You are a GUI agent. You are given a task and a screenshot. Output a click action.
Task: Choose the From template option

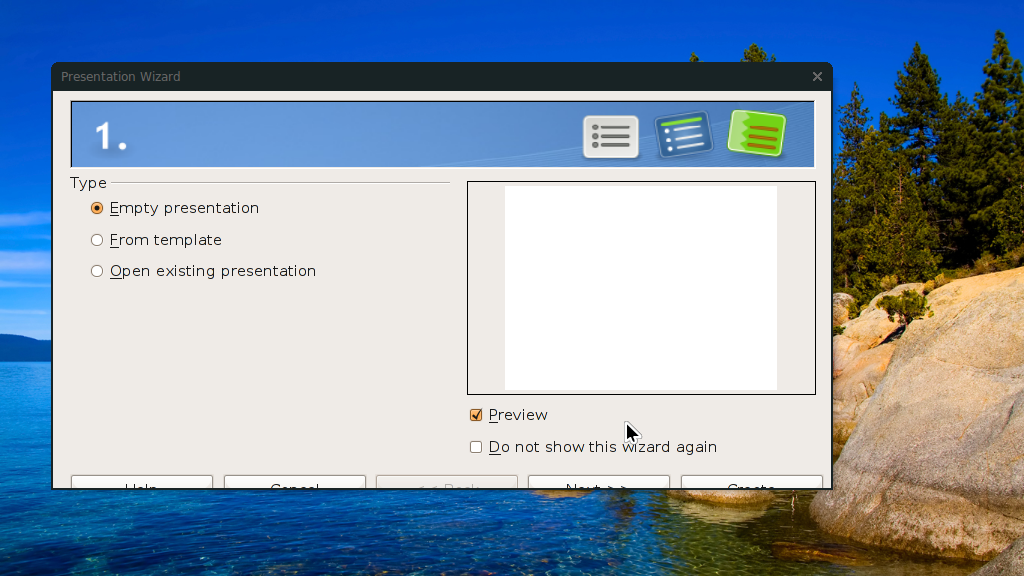coord(97,240)
